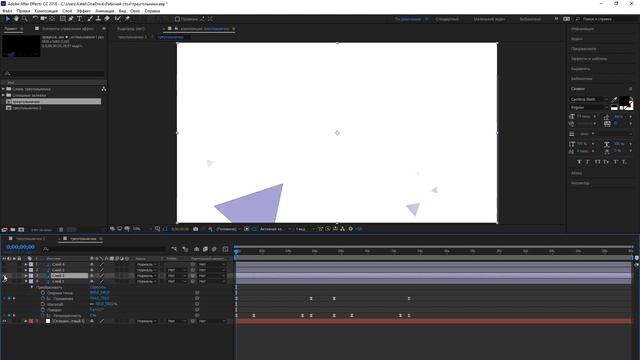Screen dimensions: 640x360
Task: Select the Eraser tool
Action: (x=107, y=19)
